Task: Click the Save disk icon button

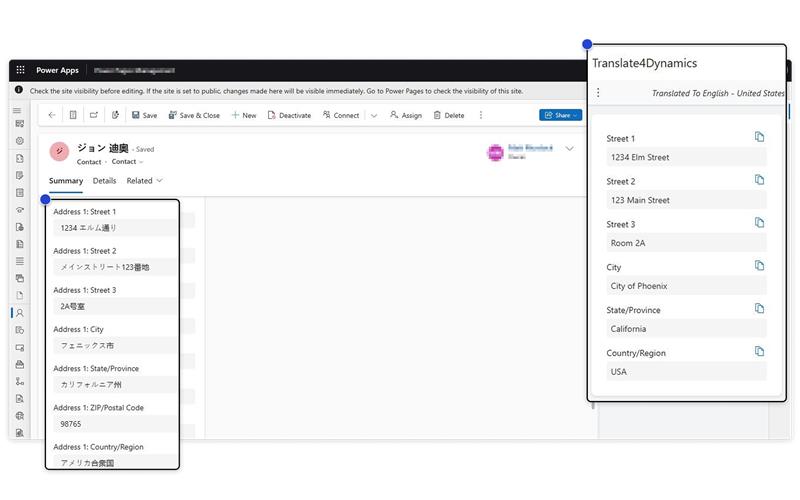Action: pos(144,115)
